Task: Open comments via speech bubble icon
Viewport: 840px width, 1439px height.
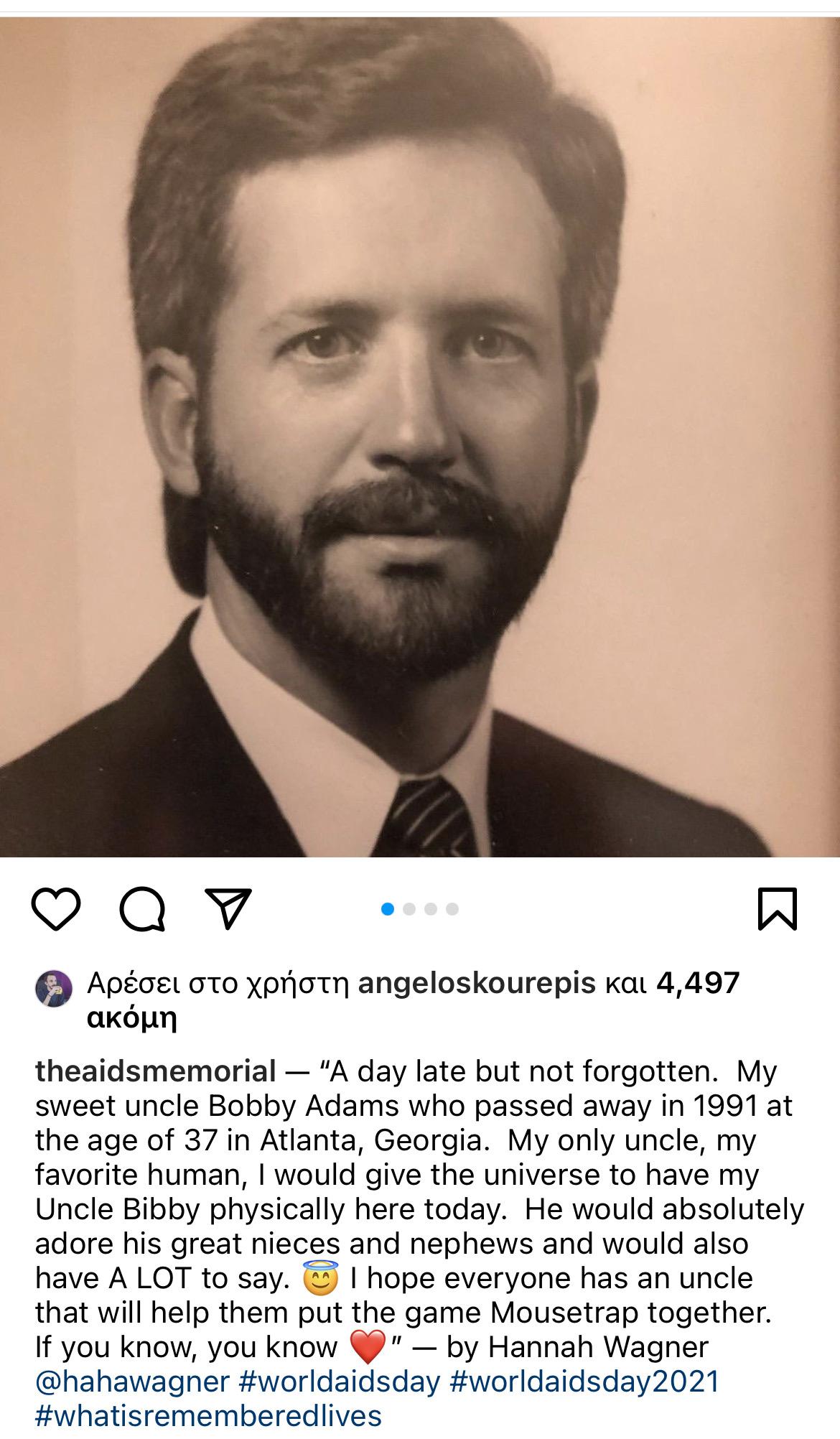Action: (142, 911)
